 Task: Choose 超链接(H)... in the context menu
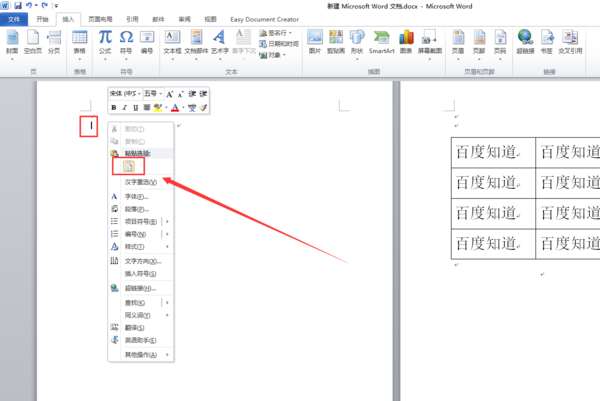click(x=140, y=289)
